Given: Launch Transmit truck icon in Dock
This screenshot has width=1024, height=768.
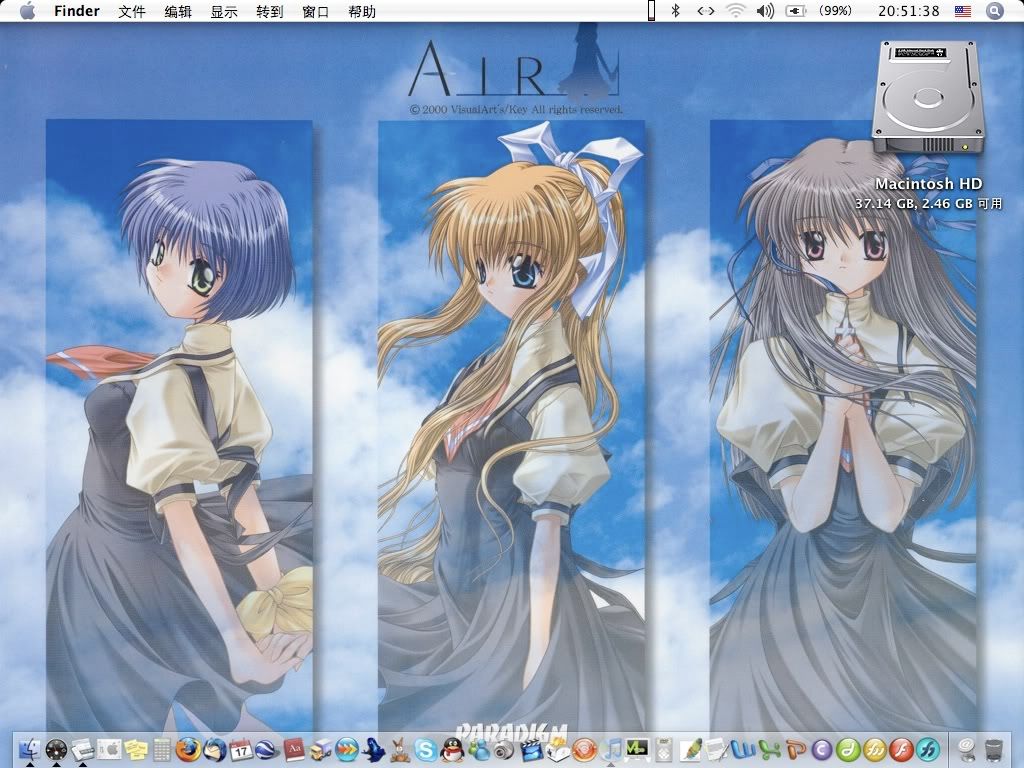Looking at the screenshot, I should [x=320, y=749].
